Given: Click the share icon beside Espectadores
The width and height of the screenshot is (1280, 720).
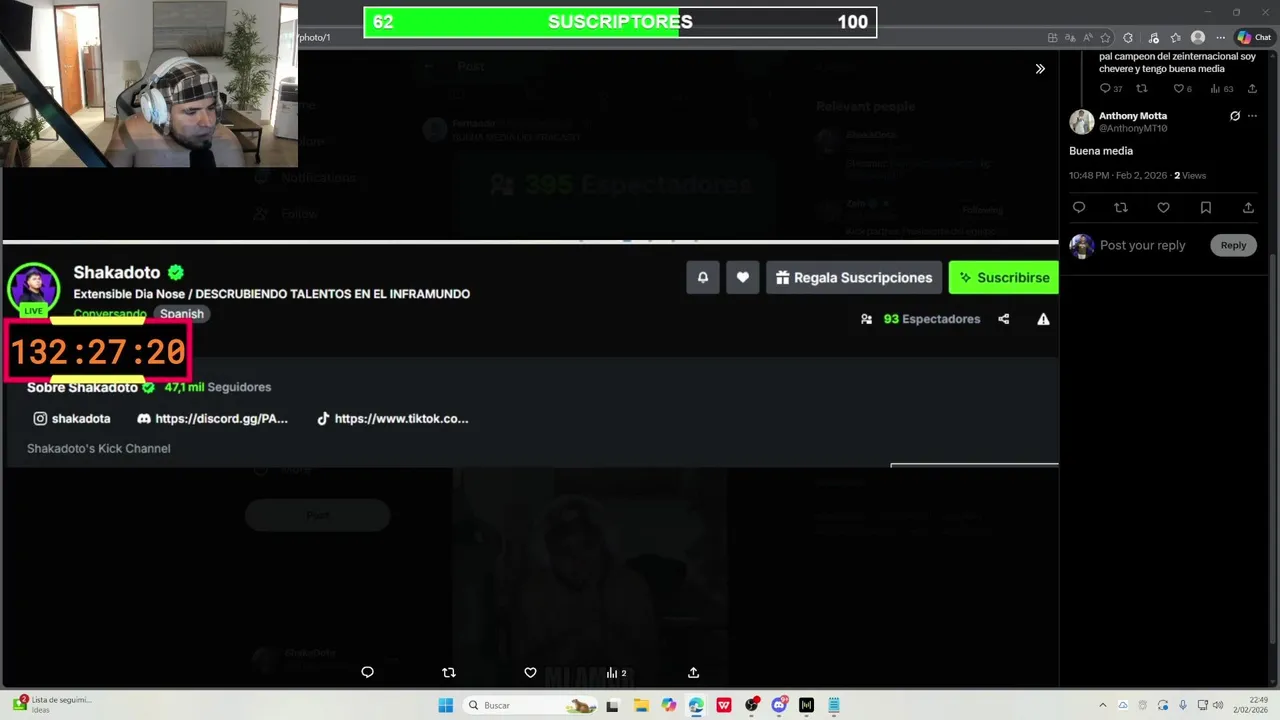Looking at the screenshot, I should 1003,319.
